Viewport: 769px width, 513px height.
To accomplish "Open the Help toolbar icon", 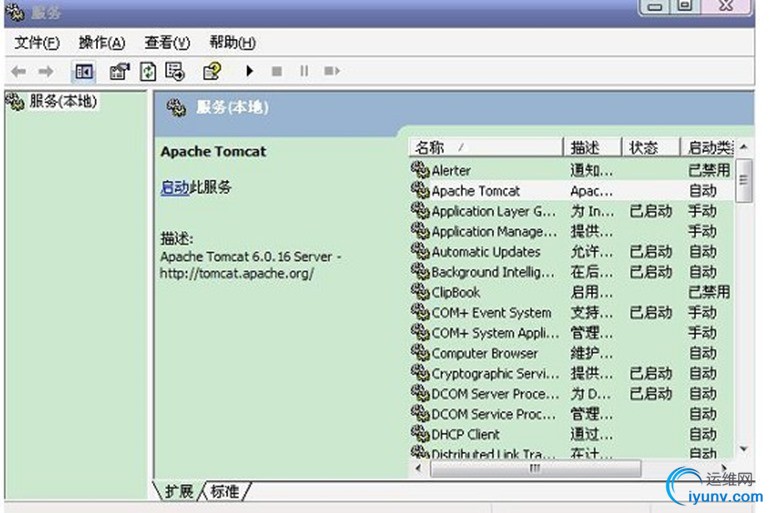I will point(212,72).
